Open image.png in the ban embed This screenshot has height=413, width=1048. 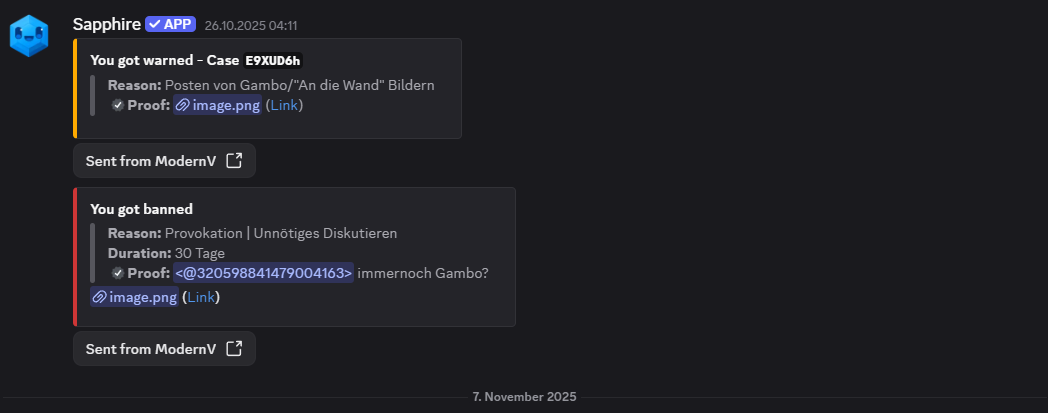click(143, 297)
